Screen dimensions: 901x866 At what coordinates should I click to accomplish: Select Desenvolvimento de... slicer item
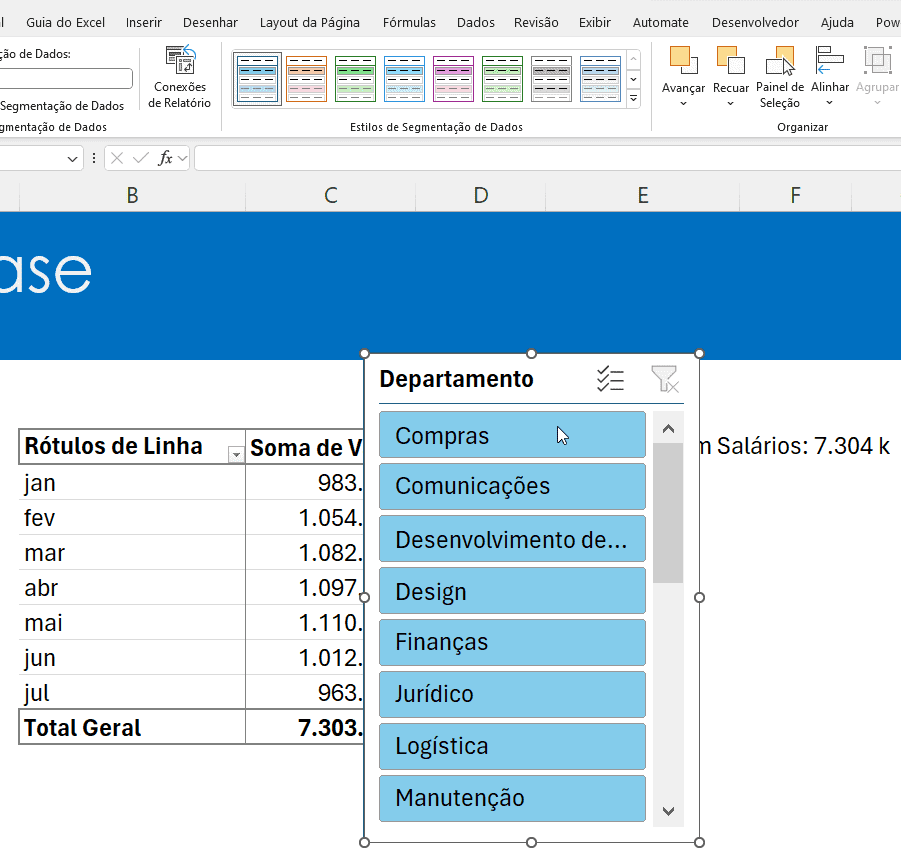[x=512, y=538]
